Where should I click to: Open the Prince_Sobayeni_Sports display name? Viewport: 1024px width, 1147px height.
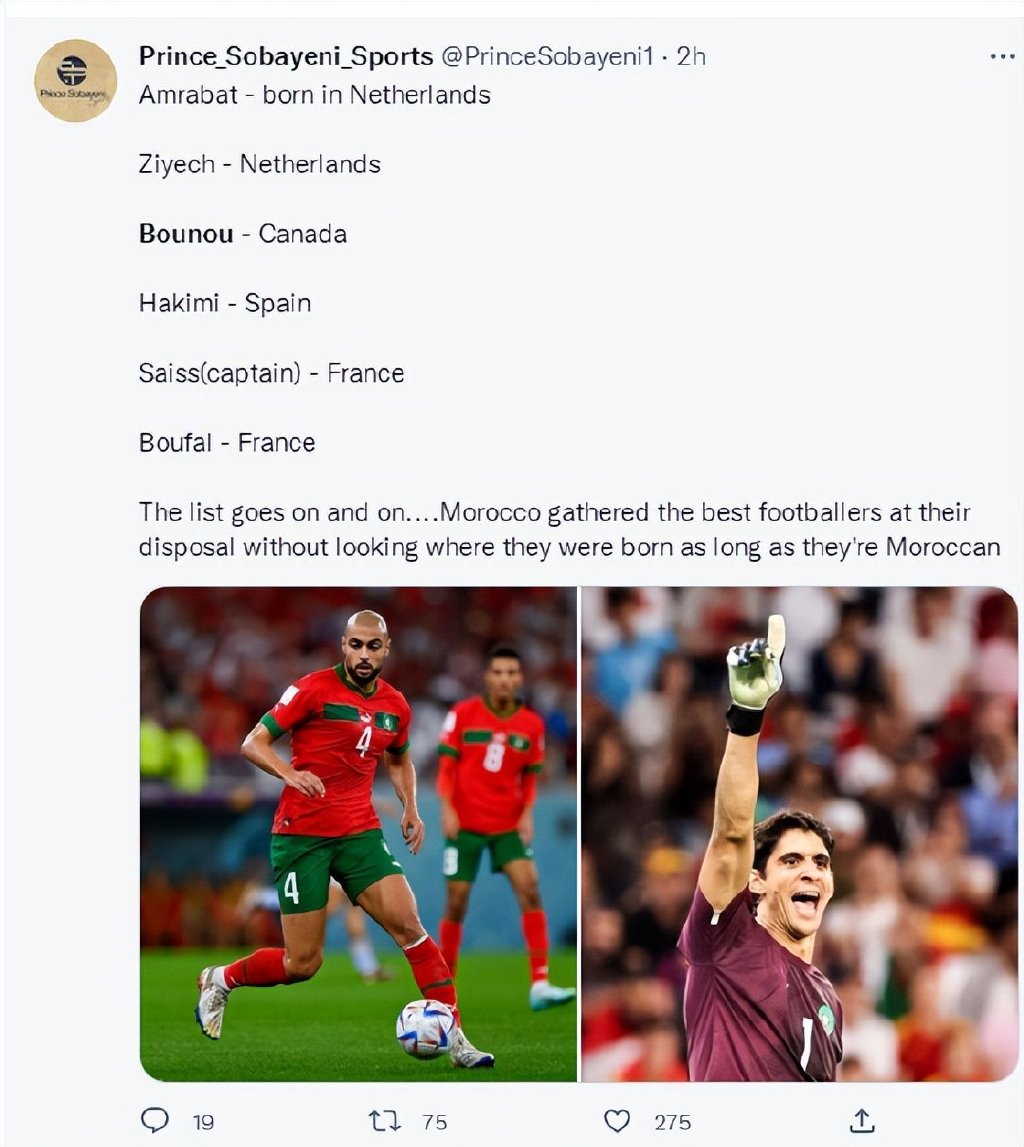tap(286, 56)
